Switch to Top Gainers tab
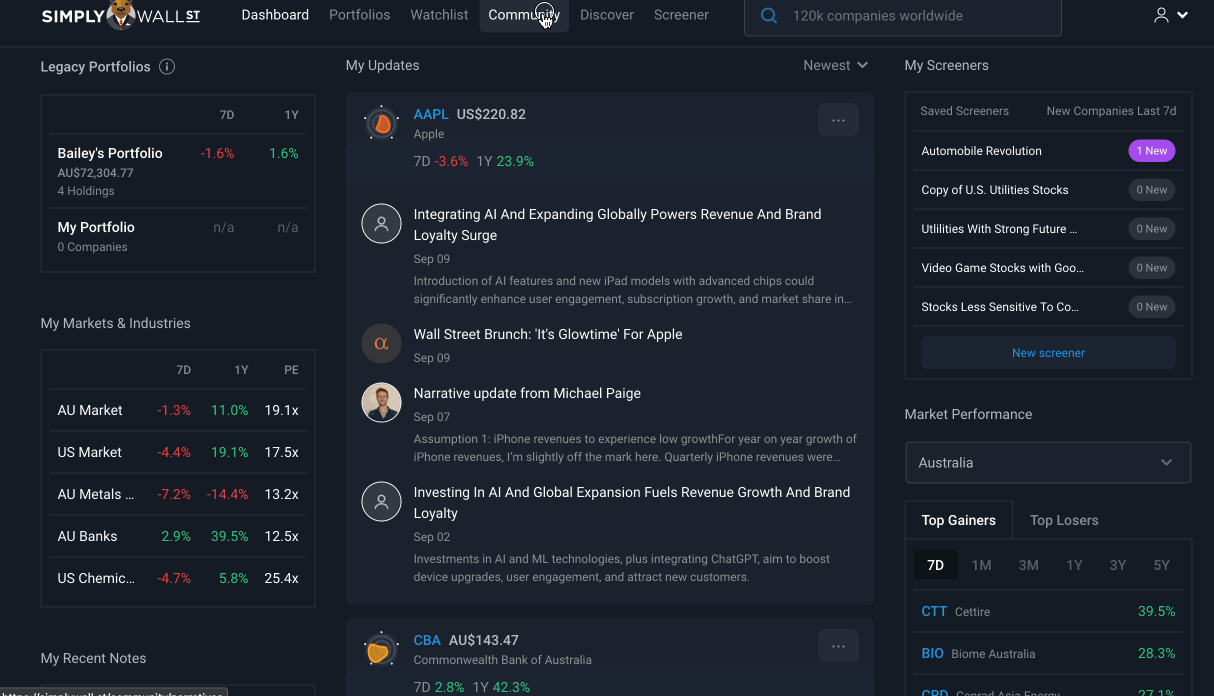The height and width of the screenshot is (696, 1214). 958,520
